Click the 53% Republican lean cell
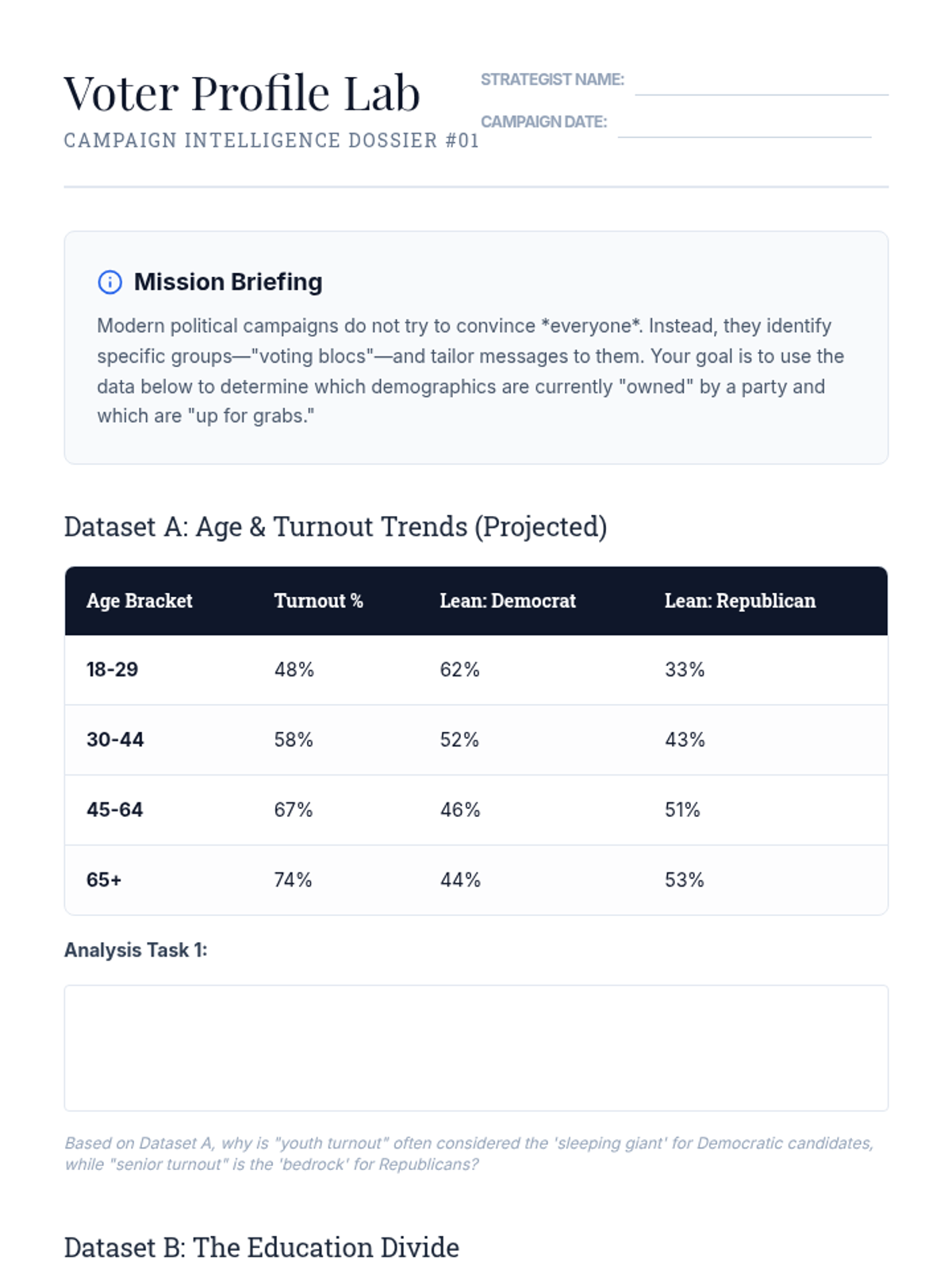Viewport: 952px width, 1270px height. tap(684, 880)
